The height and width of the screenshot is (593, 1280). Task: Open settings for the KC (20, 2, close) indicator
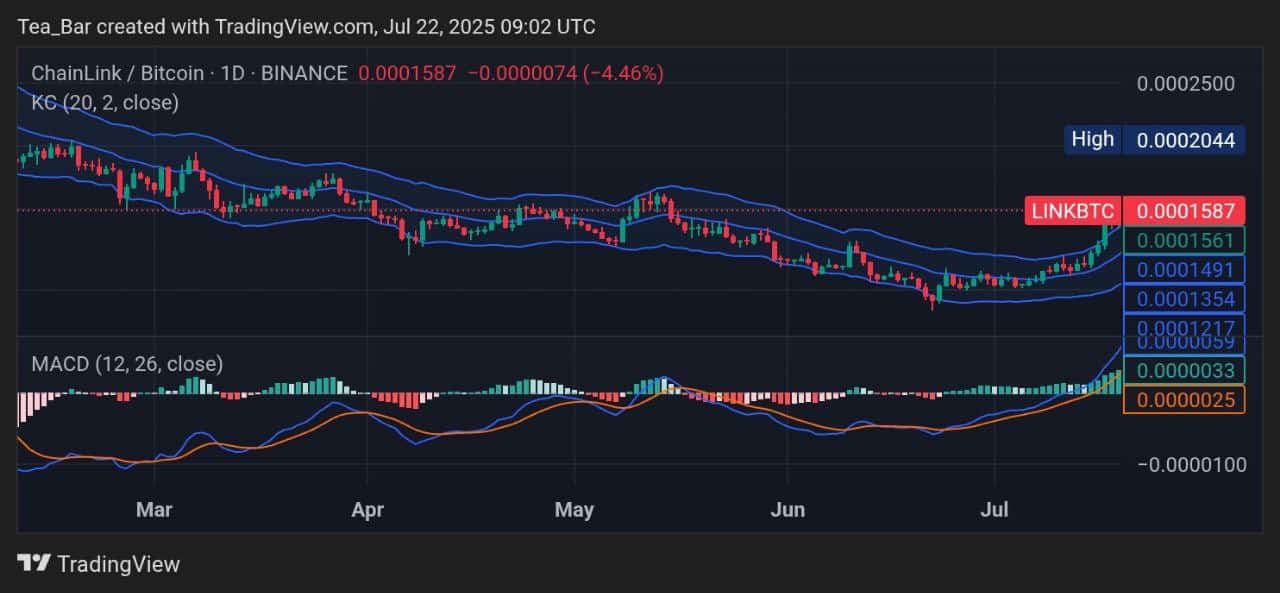pyautogui.click(x=104, y=102)
